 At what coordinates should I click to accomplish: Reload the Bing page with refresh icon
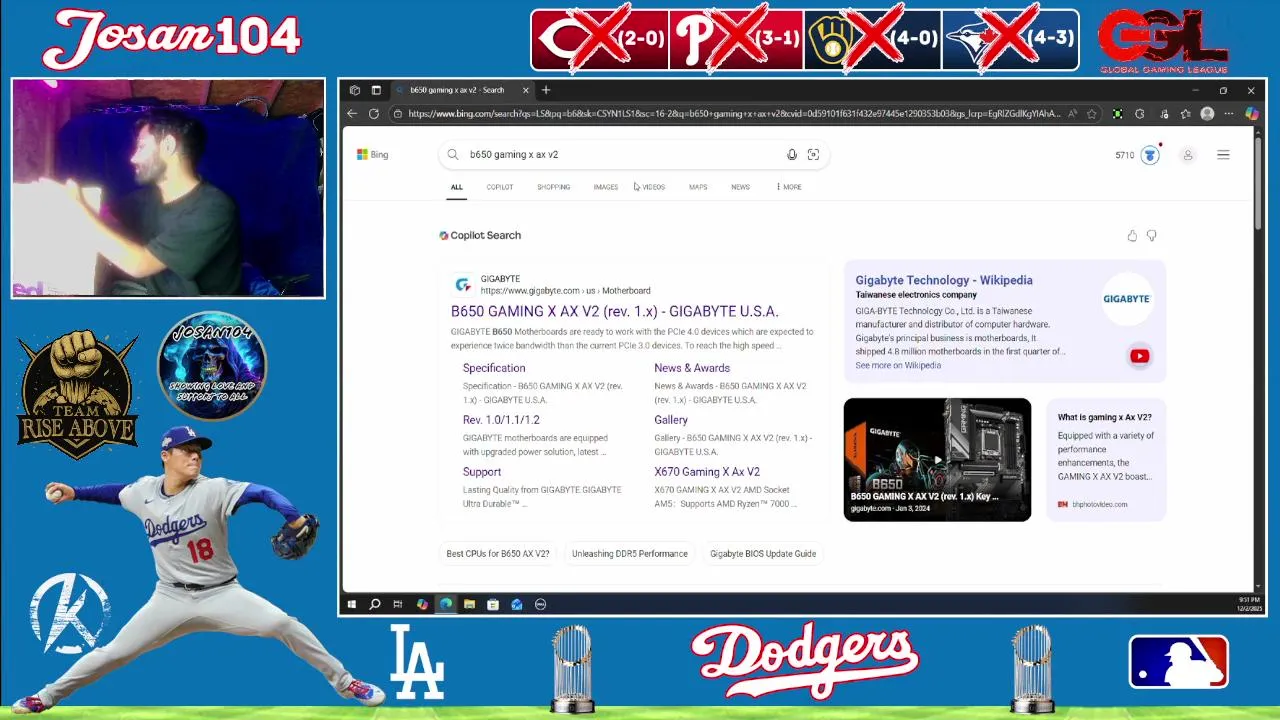click(374, 114)
